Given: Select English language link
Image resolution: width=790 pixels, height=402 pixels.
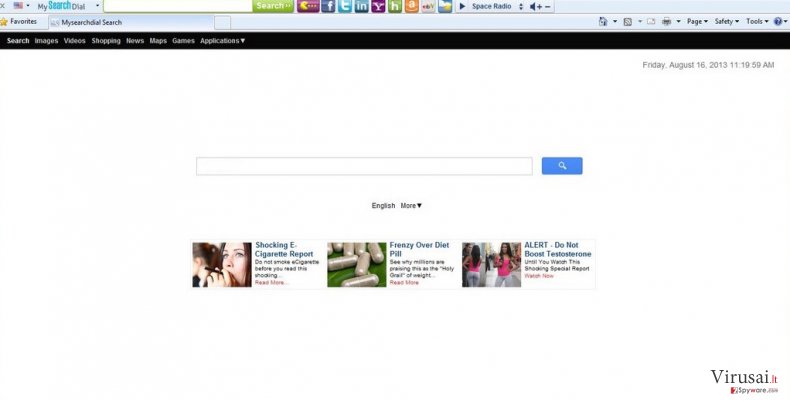Looking at the screenshot, I should 383,206.
